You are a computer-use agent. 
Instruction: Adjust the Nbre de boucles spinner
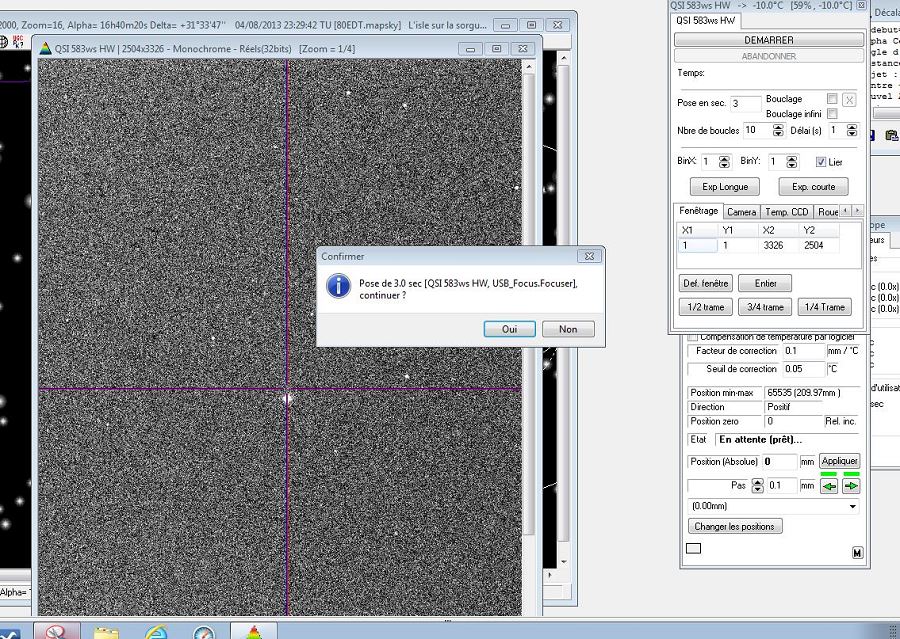click(778, 131)
